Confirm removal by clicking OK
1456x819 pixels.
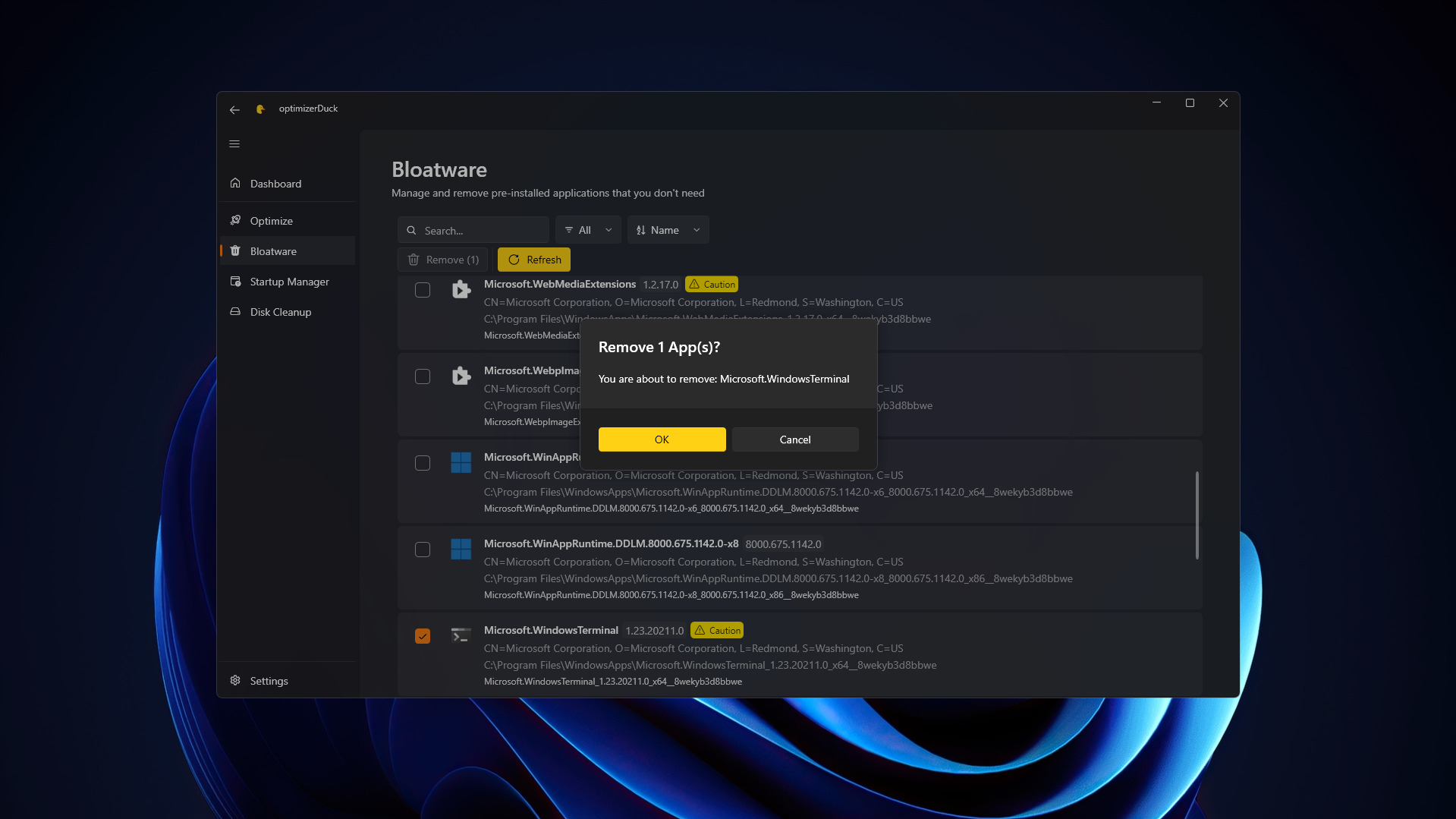click(662, 439)
